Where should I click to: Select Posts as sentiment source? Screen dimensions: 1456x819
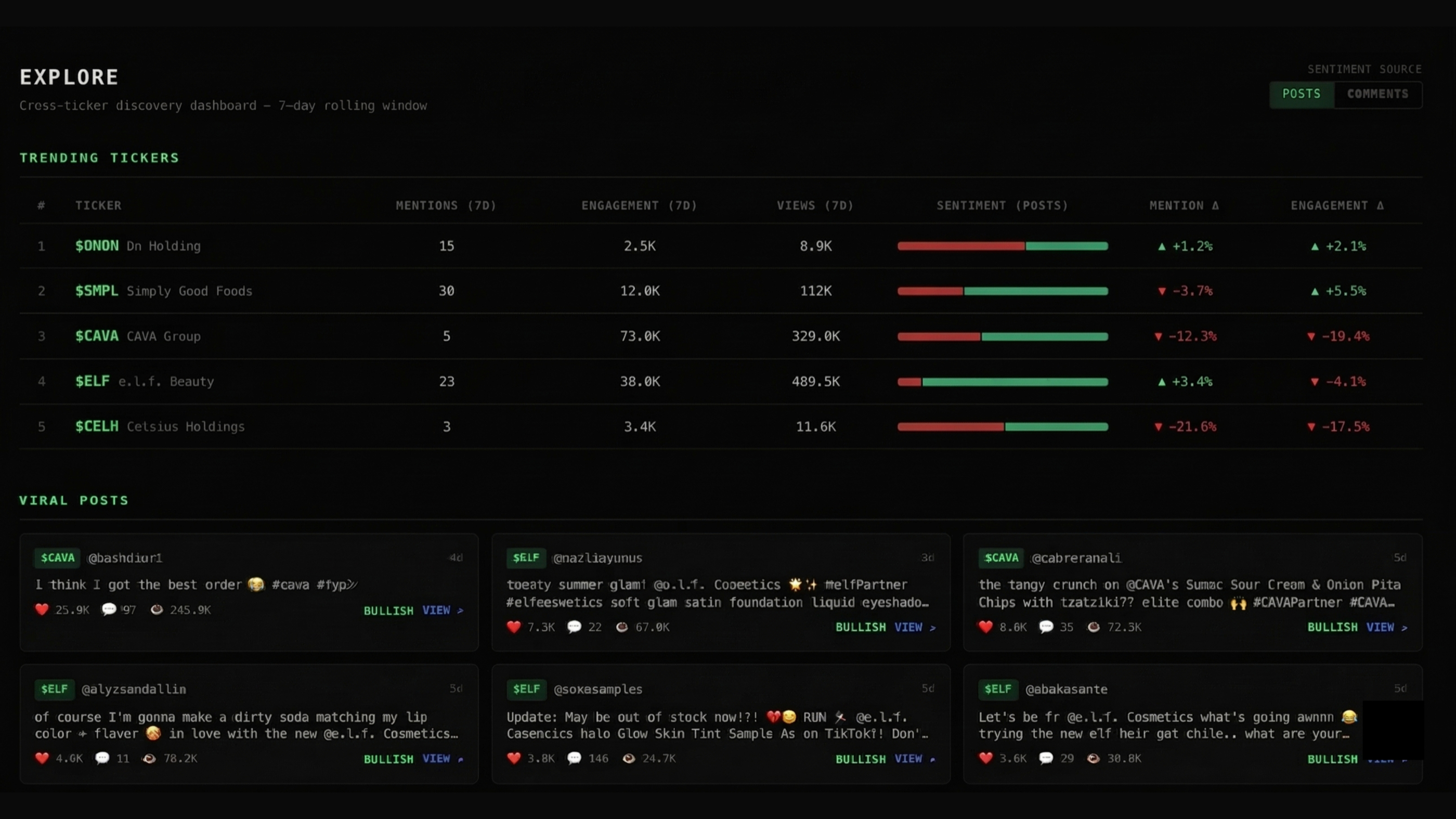(1301, 94)
